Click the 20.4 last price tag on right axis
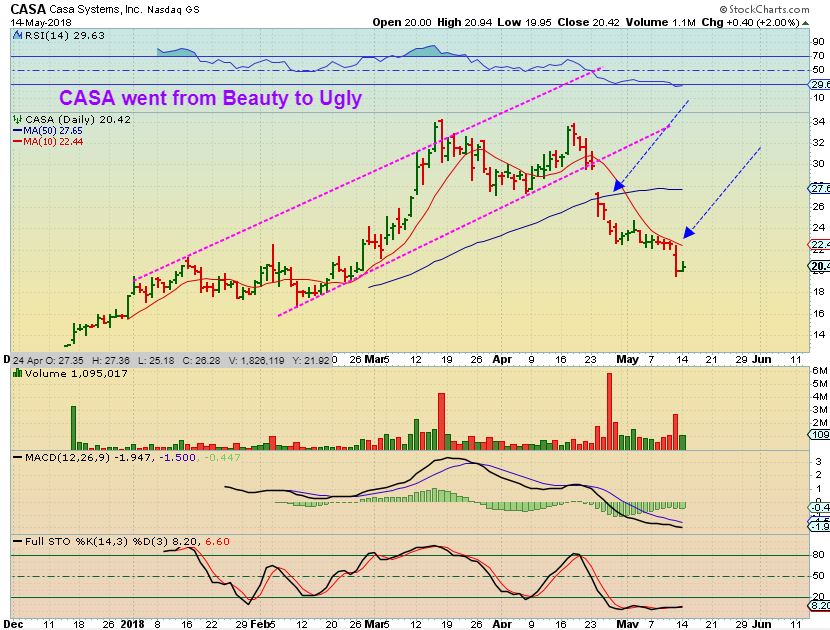The height and width of the screenshot is (630, 830). 819,266
